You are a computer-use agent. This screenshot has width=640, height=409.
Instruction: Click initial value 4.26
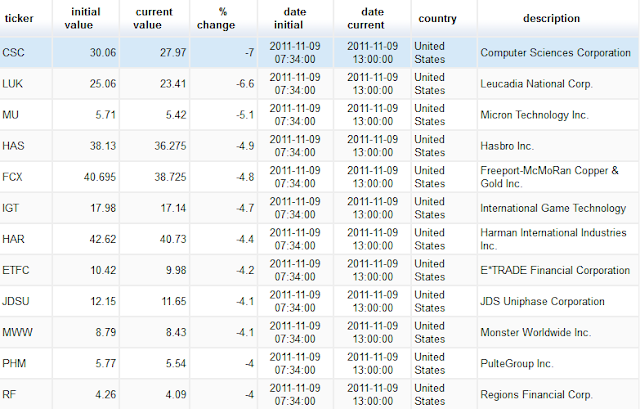pos(106,394)
